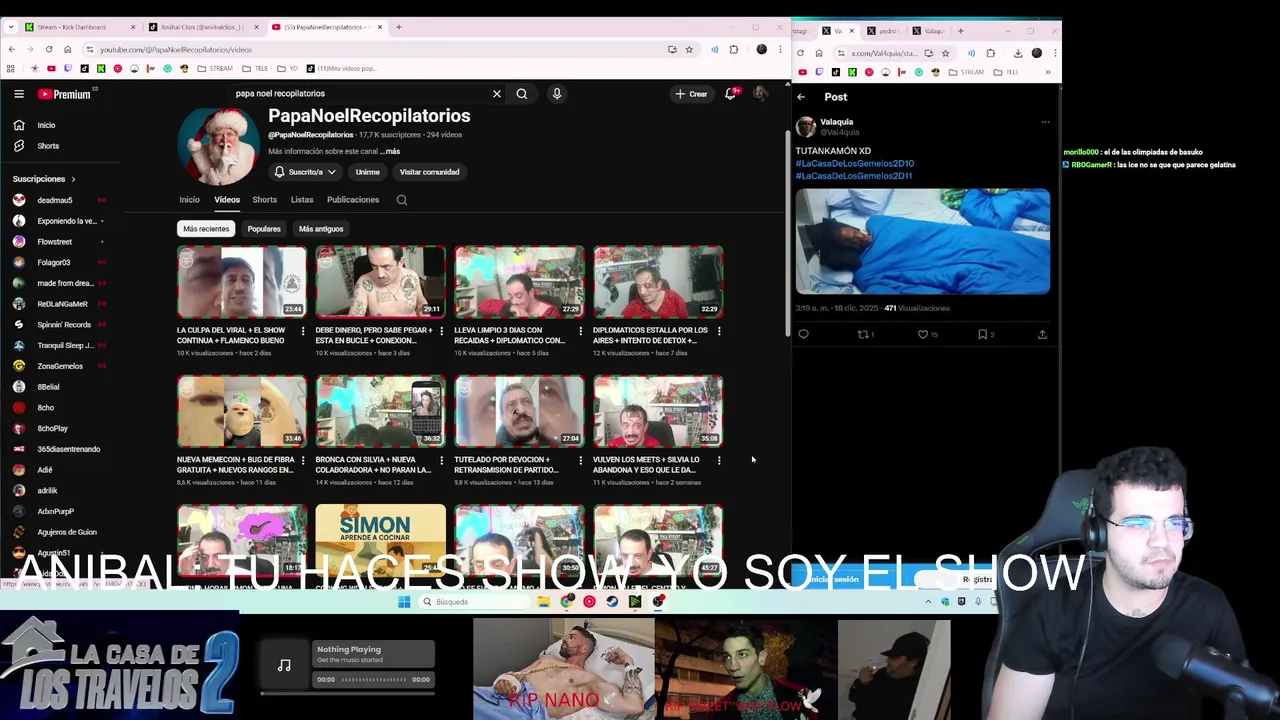1280x720 pixels.
Task: Share Valaquia's post
Action: [1042, 334]
